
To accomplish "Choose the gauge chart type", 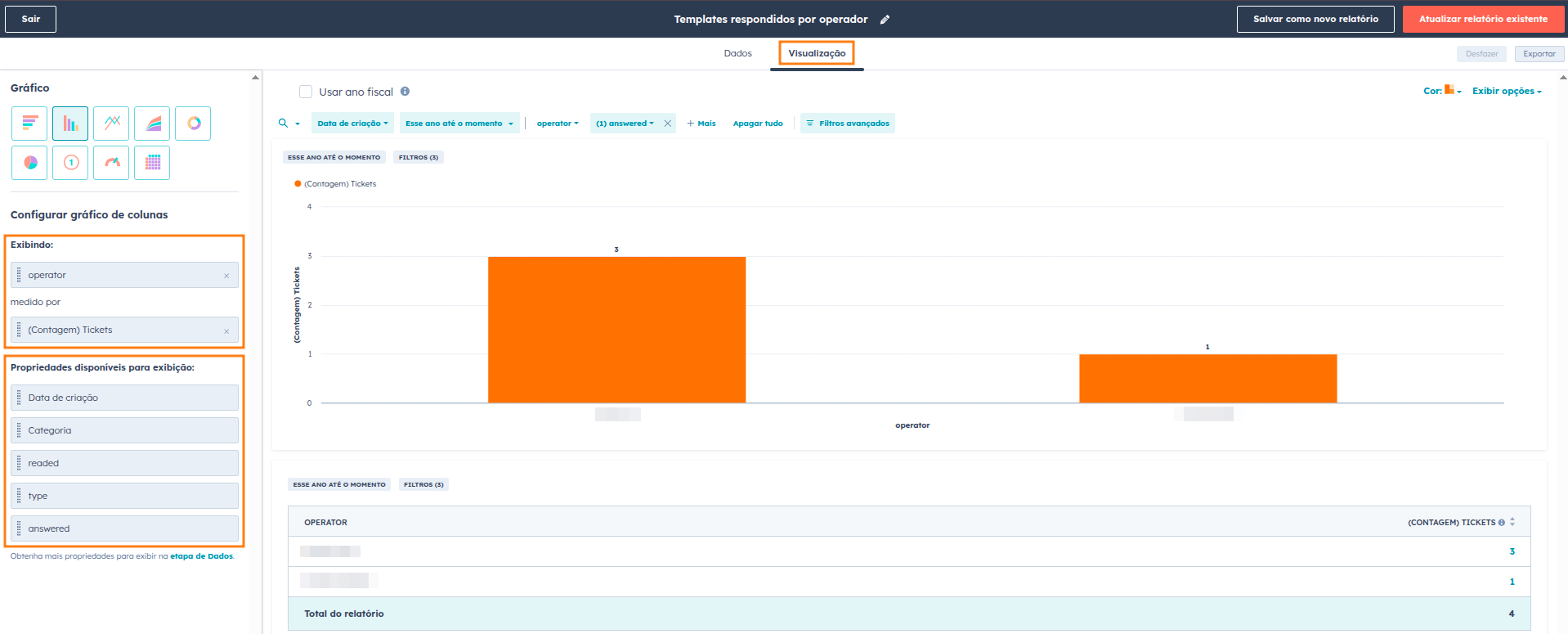I will (x=112, y=163).
